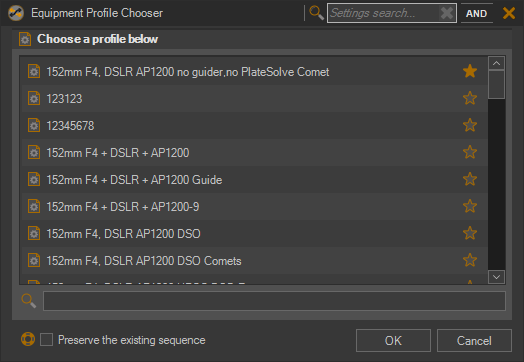524x362 pixels.
Task: Click profile icon beside AP1200 DSO Comets entry
Action: (x=34, y=261)
